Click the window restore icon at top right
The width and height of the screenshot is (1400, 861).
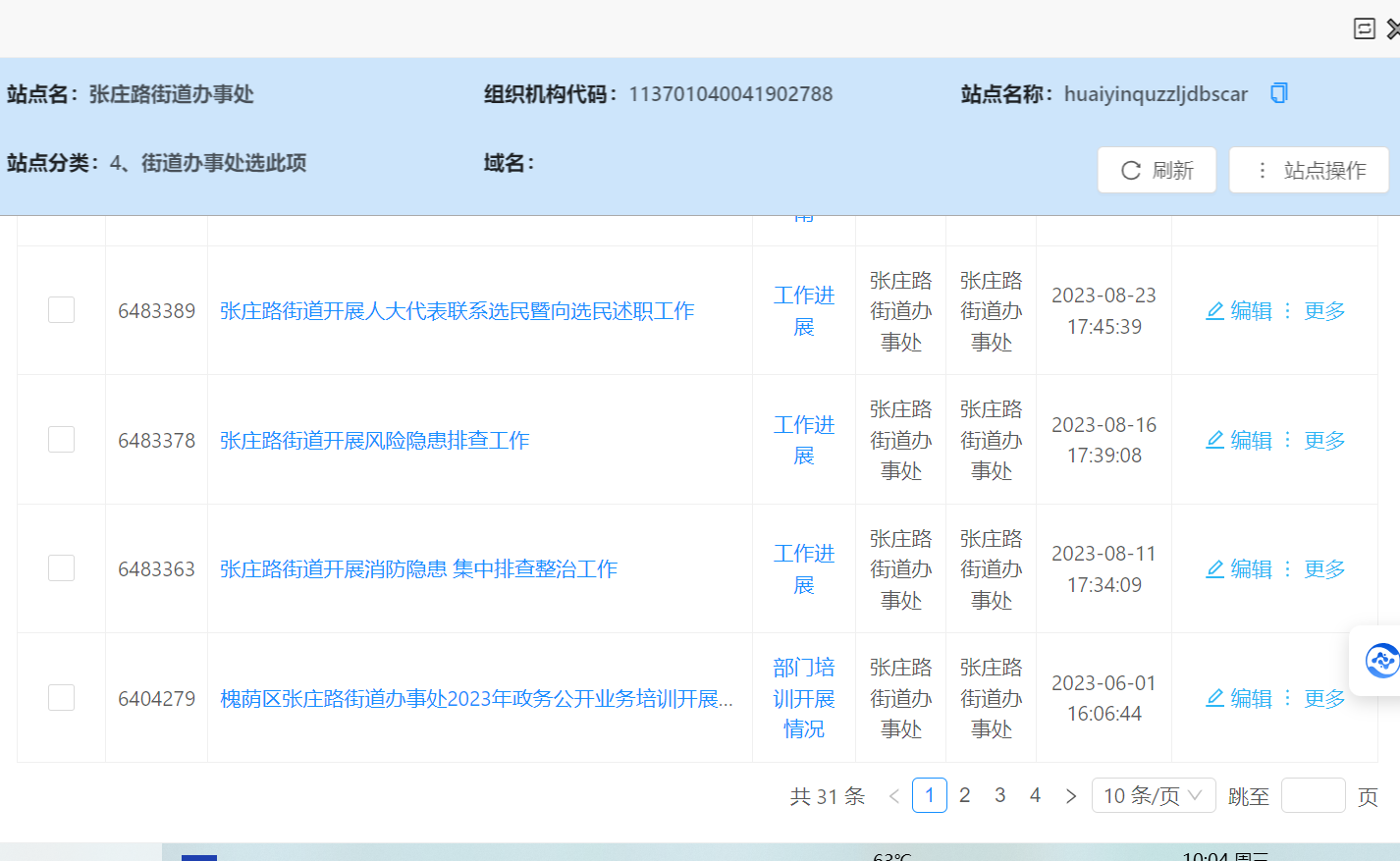pyautogui.click(x=1364, y=28)
